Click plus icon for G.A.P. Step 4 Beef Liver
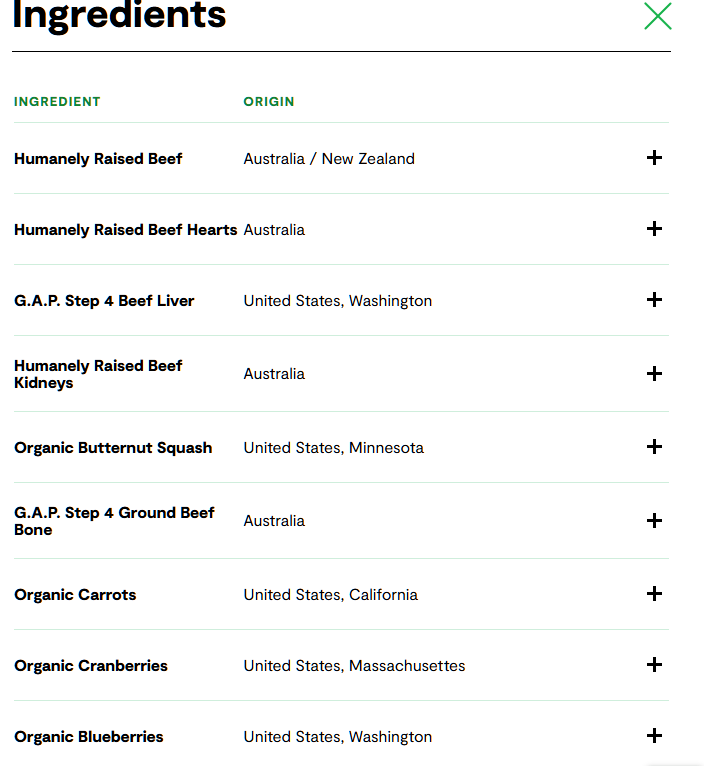Viewport: 704px width, 766px height. 654,300
